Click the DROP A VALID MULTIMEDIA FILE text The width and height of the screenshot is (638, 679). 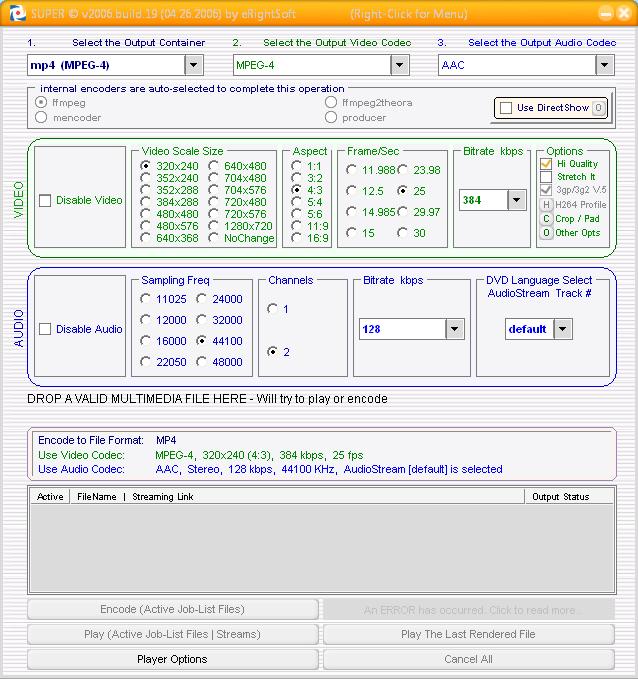click(207, 399)
